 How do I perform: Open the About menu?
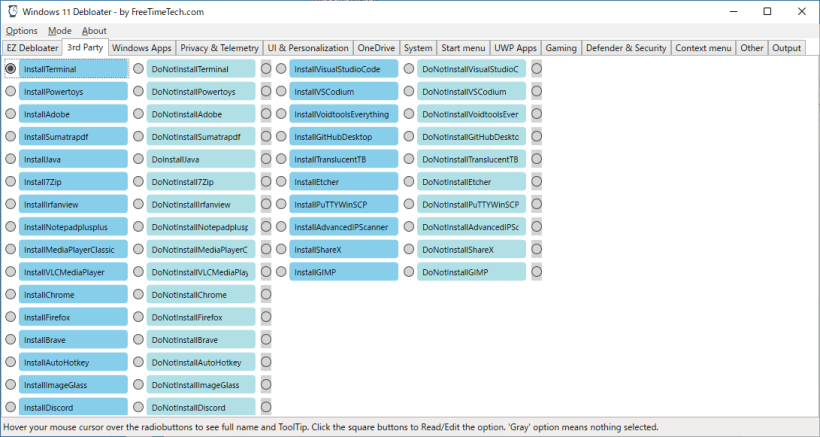point(94,31)
